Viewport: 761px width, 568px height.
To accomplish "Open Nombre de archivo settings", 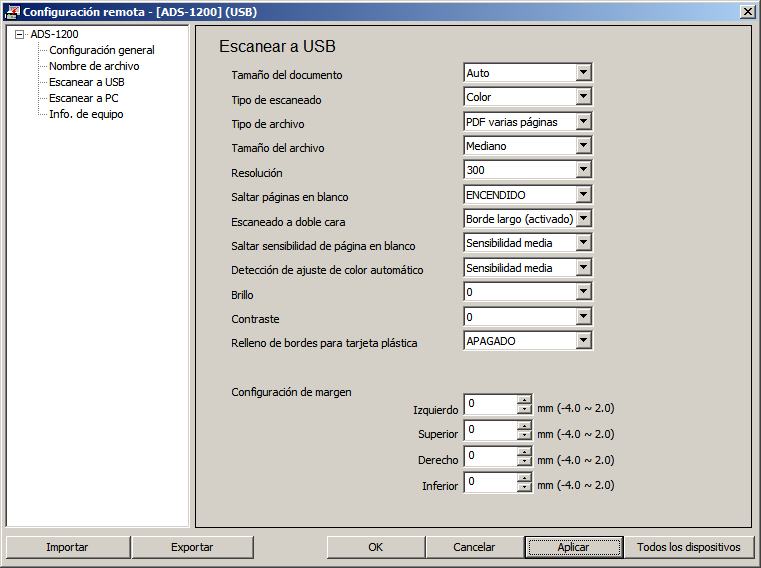I will point(94,66).
